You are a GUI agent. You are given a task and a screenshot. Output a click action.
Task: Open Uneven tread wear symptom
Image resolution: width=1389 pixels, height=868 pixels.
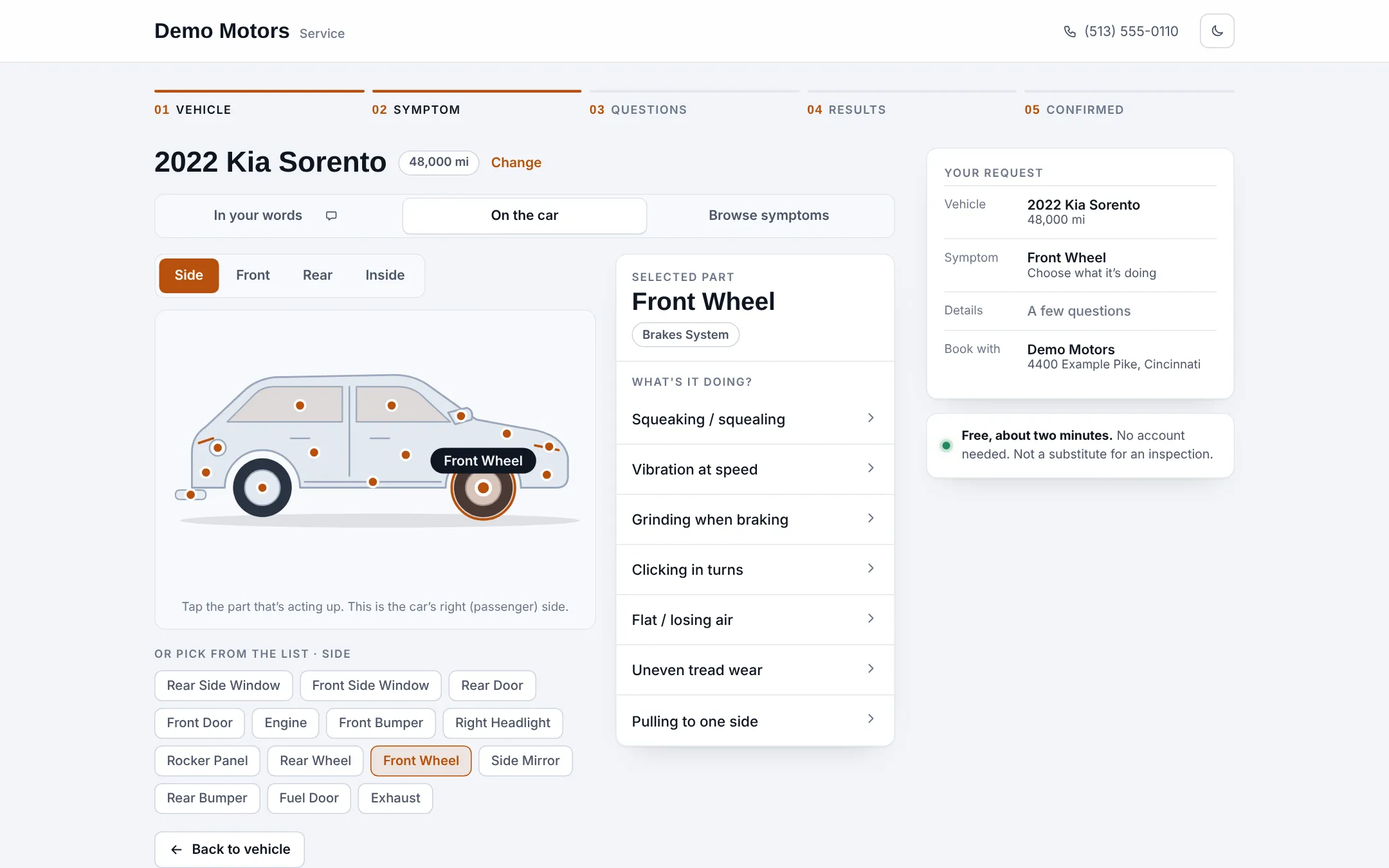[x=755, y=670]
